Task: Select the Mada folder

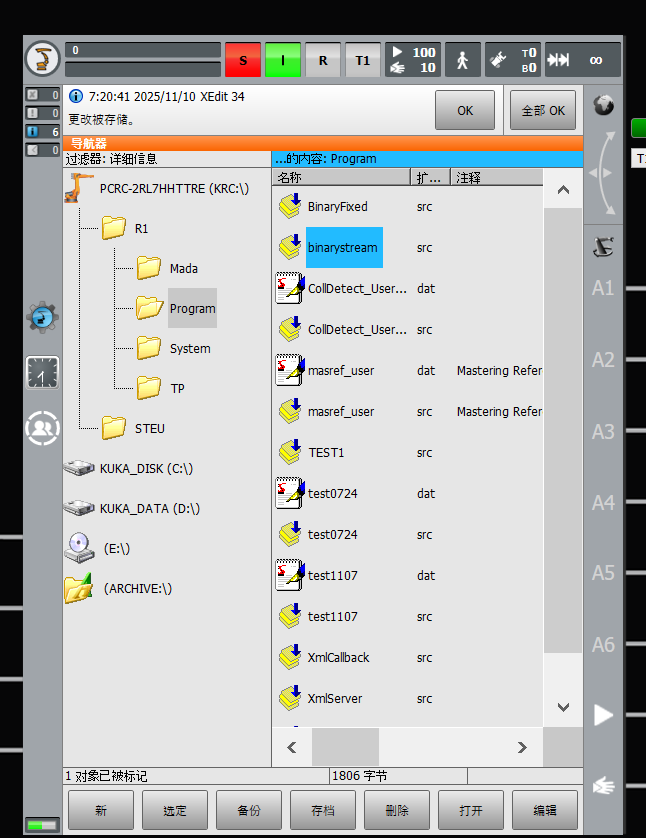Action: coord(184,268)
